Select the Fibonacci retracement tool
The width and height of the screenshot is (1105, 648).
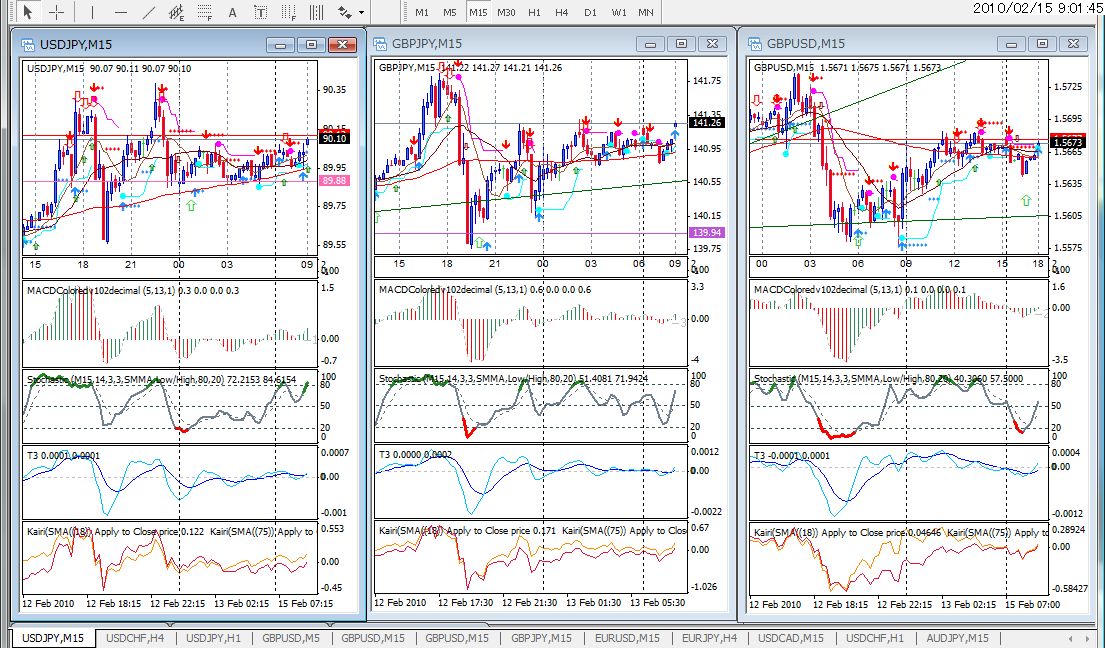coord(205,12)
